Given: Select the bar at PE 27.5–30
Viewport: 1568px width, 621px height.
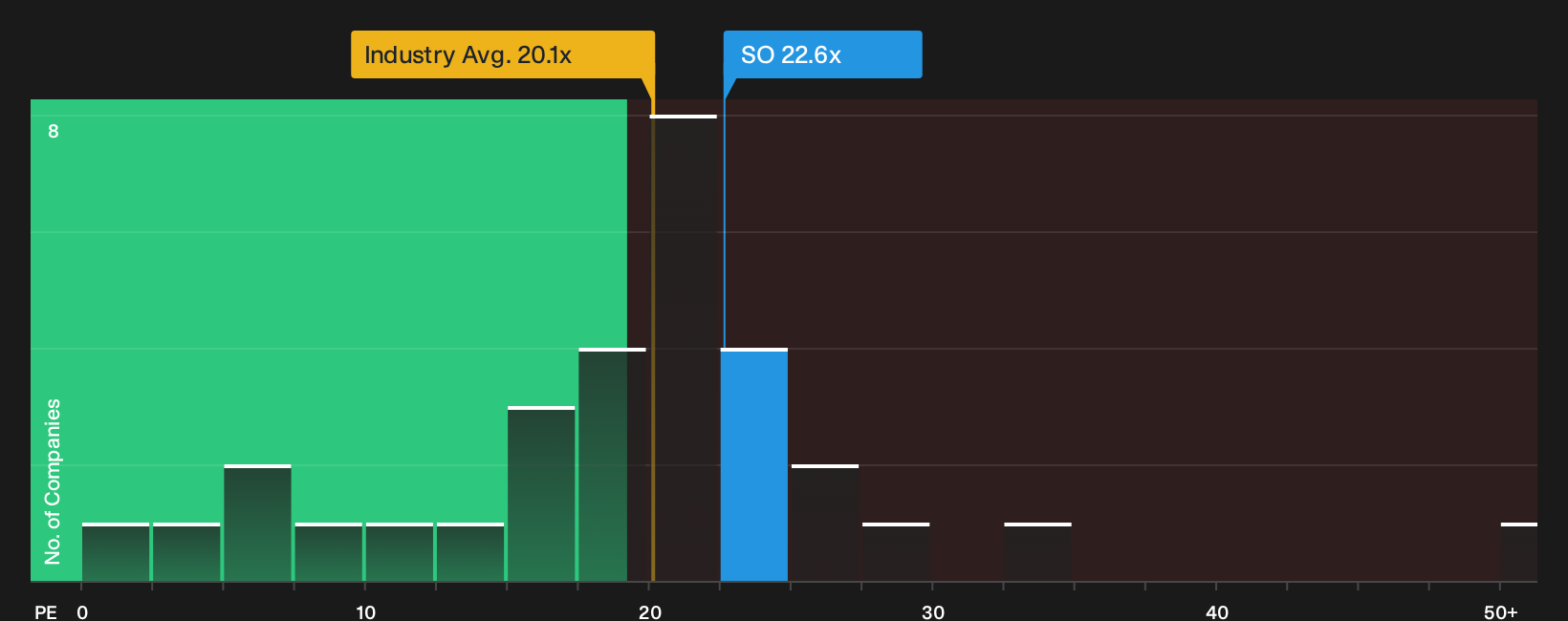Looking at the screenshot, I should [896, 552].
